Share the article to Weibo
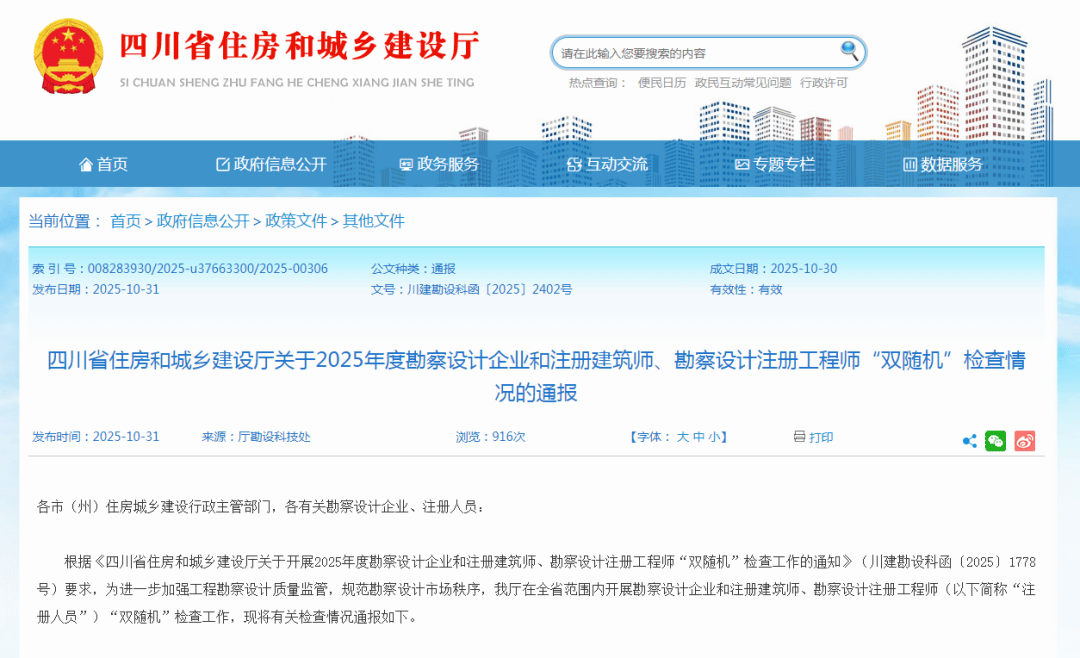The height and width of the screenshot is (658, 1080). (x=1024, y=440)
